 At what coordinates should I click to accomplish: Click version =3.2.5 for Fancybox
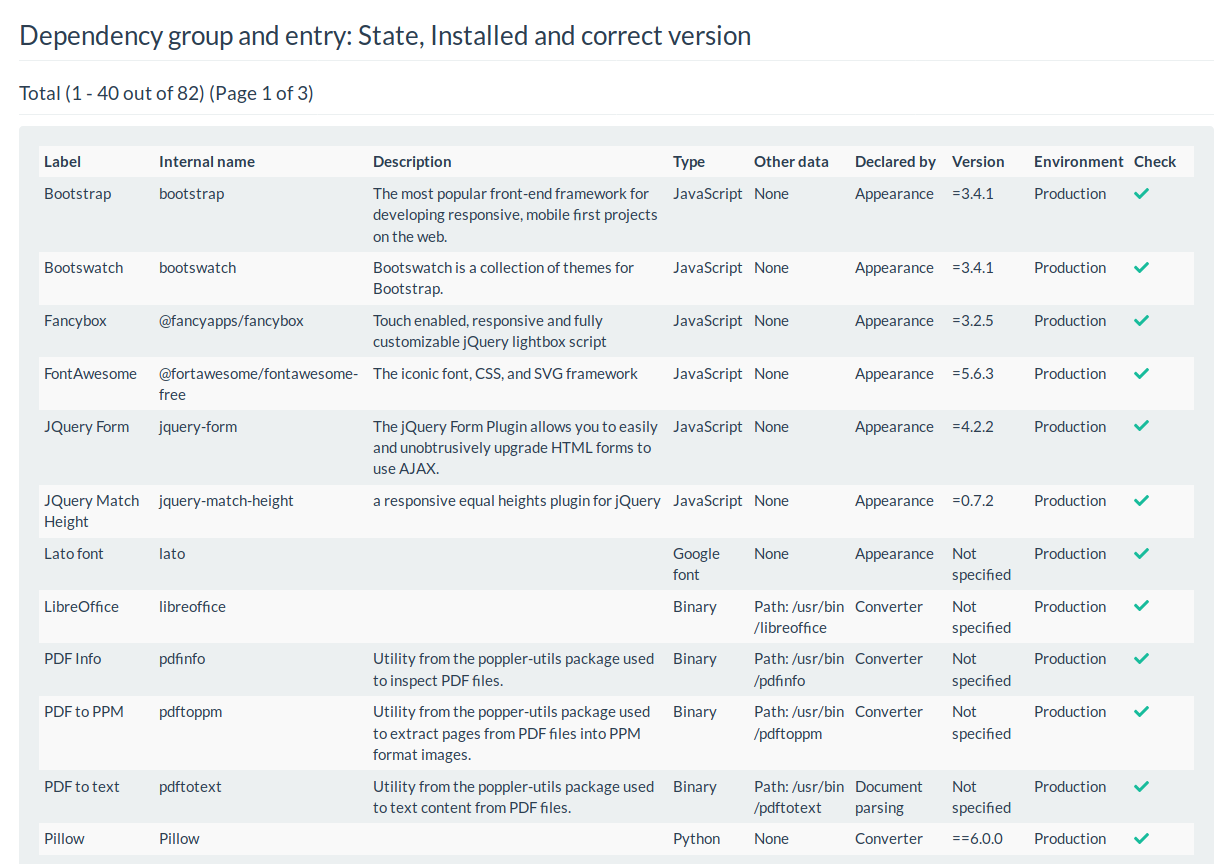point(973,321)
